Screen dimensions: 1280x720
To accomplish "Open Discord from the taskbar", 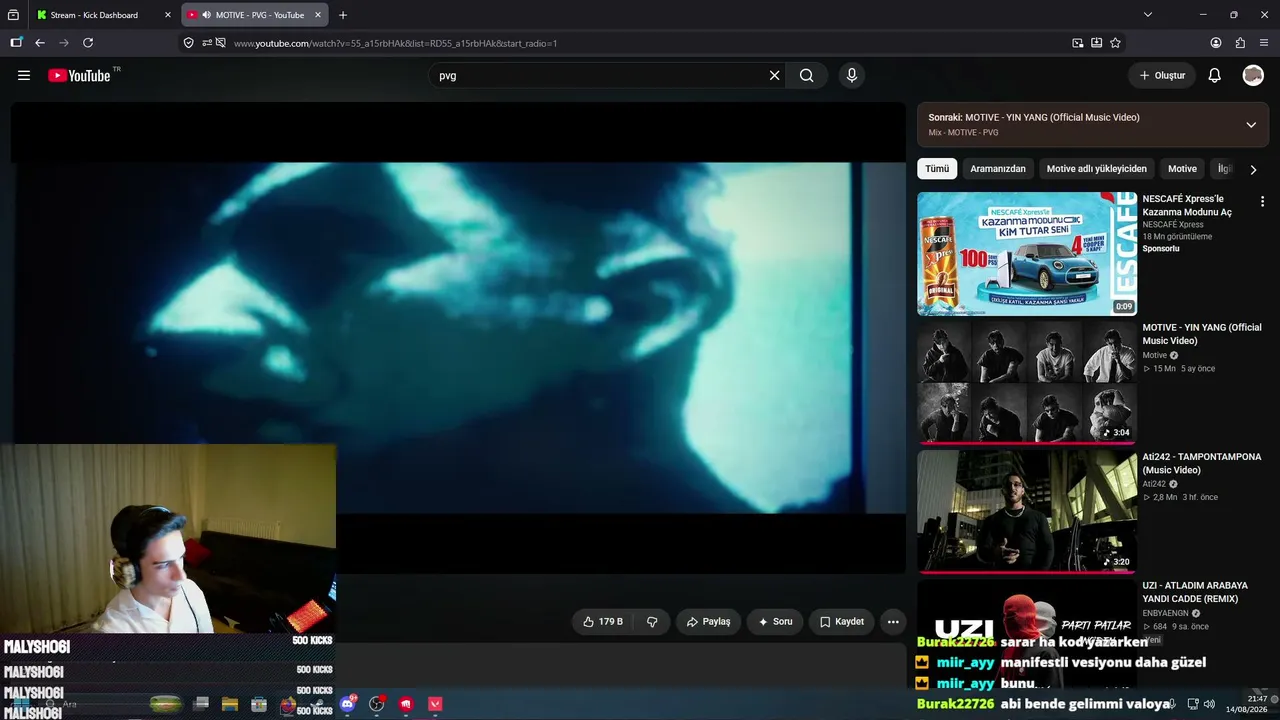I will tap(348, 704).
